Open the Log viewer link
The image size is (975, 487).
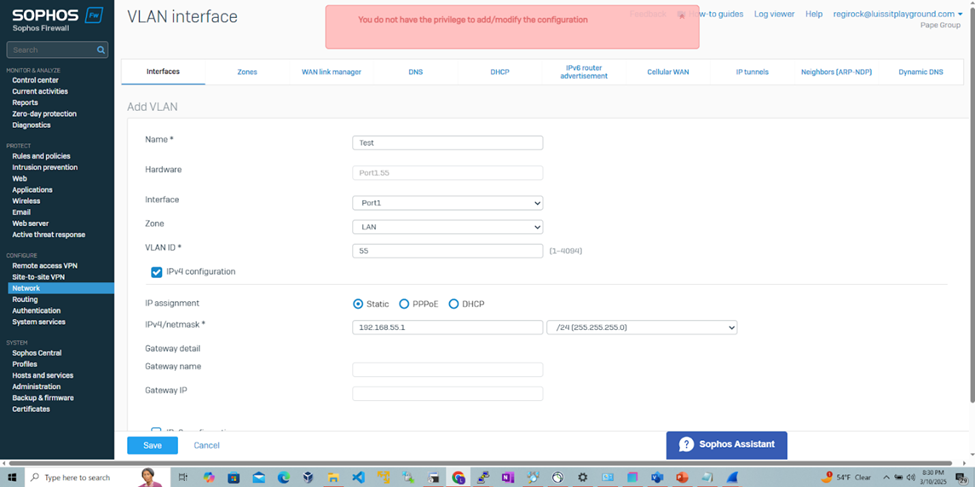pyautogui.click(x=774, y=14)
